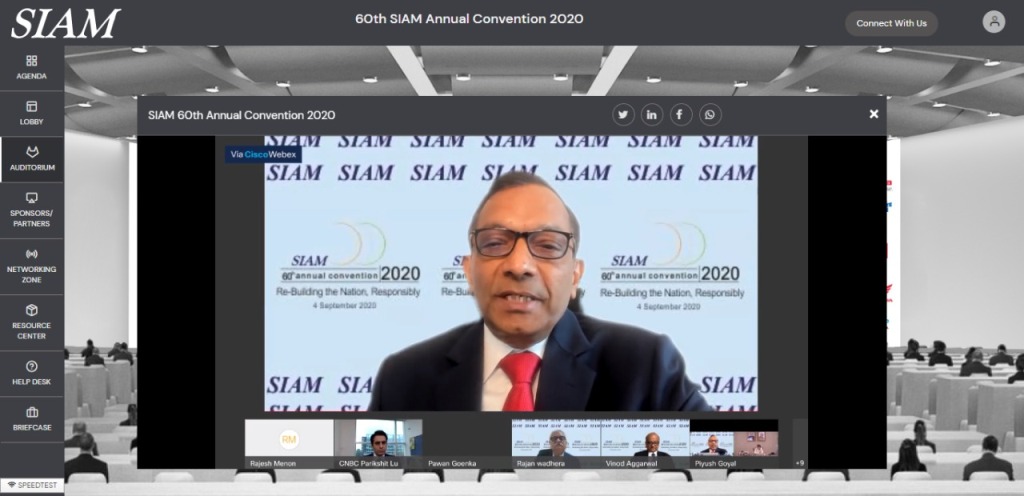Enter the Networking Zone
This screenshot has height=496, width=1024.
31,266
